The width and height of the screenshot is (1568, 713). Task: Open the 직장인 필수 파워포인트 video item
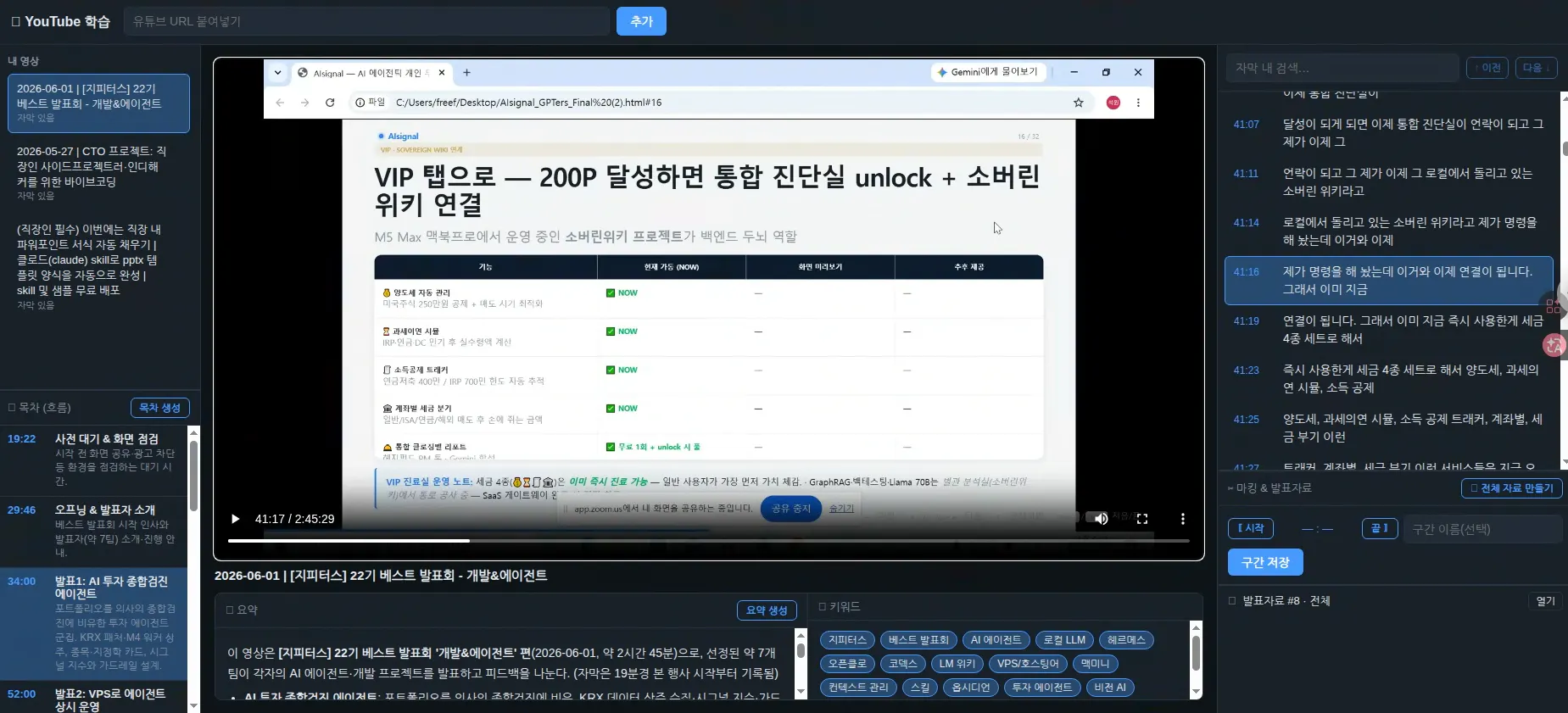[x=98, y=266]
